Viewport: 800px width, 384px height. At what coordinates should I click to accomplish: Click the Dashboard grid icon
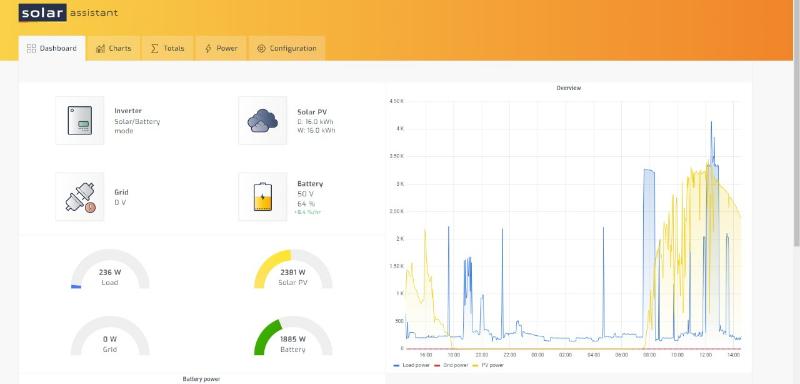click(x=31, y=48)
